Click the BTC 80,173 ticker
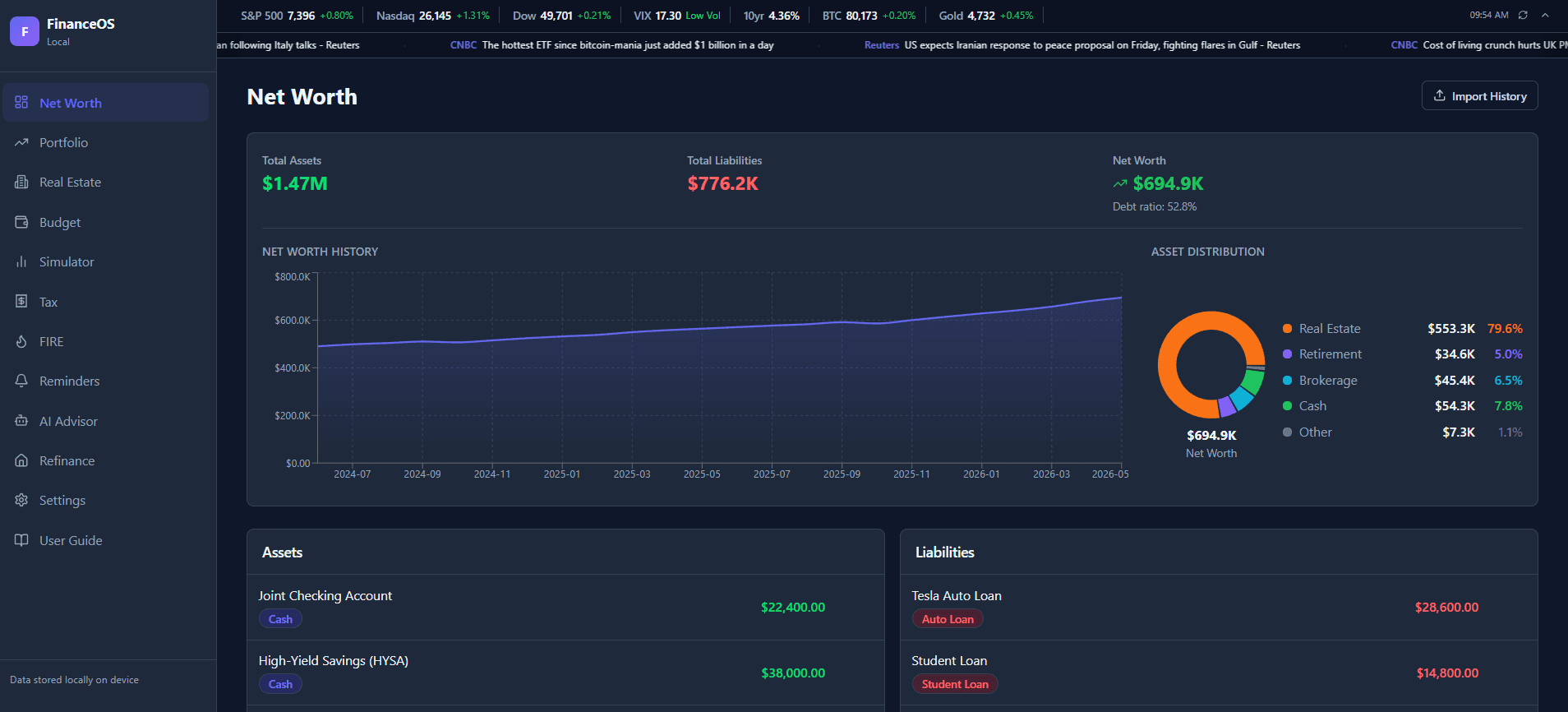Image resolution: width=1568 pixels, height=712 pixels. click(x=869, y=16)
